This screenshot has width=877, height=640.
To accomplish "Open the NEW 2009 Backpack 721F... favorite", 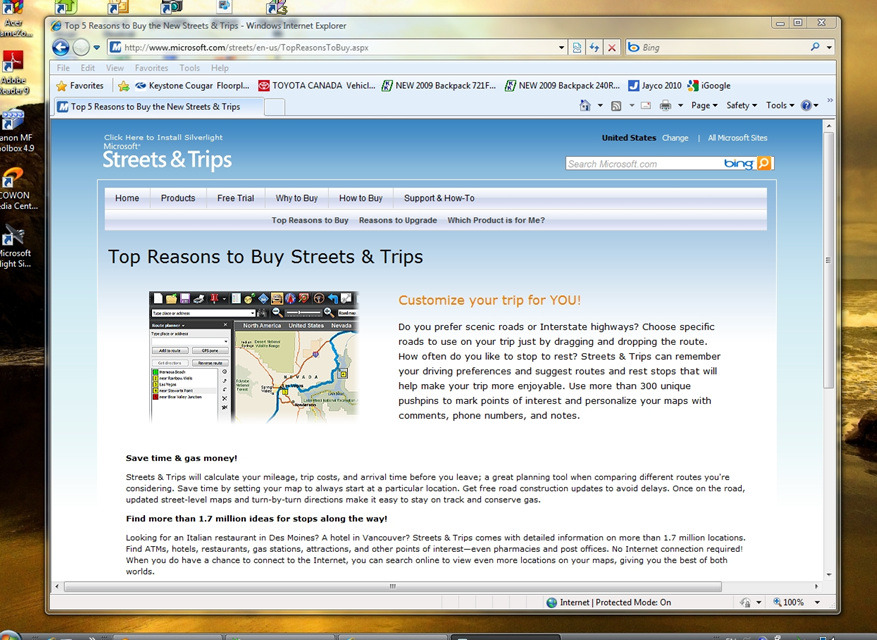I will click(x=438, y=86).
